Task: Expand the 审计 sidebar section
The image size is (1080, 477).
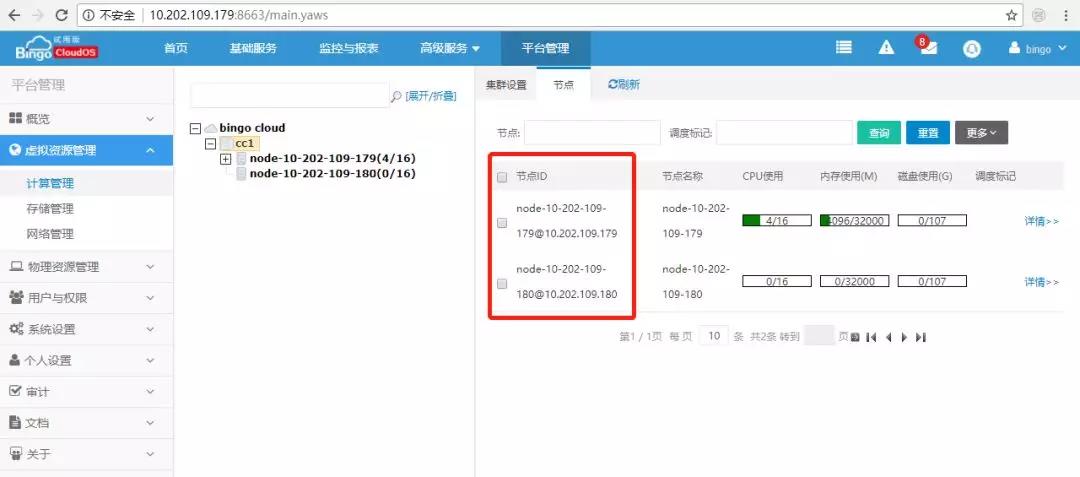Action: [86, 392]
